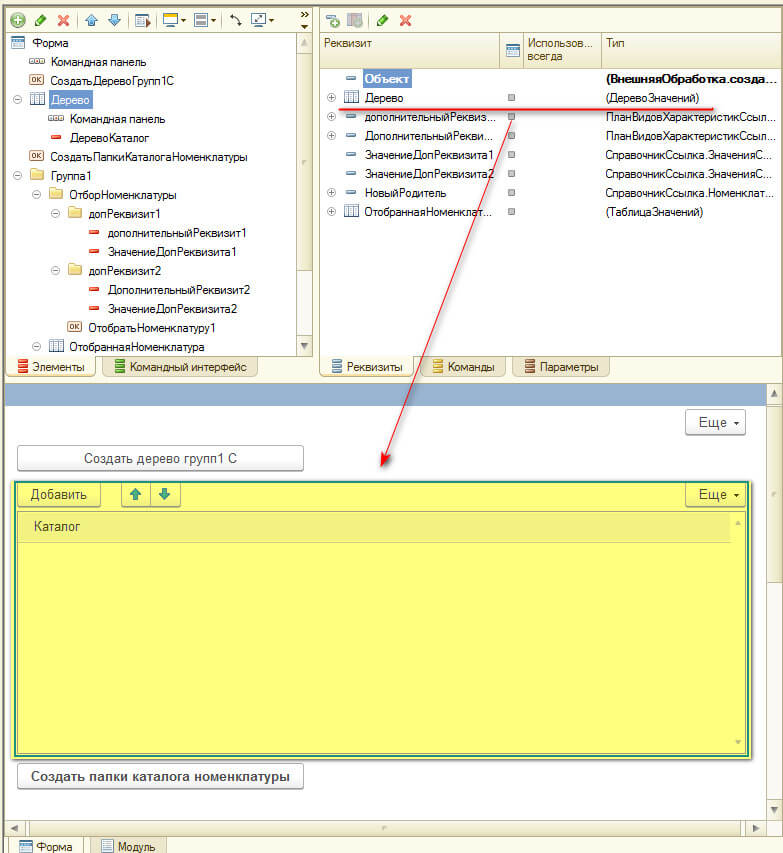This screenshot has width=783, height=853.
Task: Select ЗначениеДопРеквизита1 in the elements tree
Action: (x=171, y=252)
